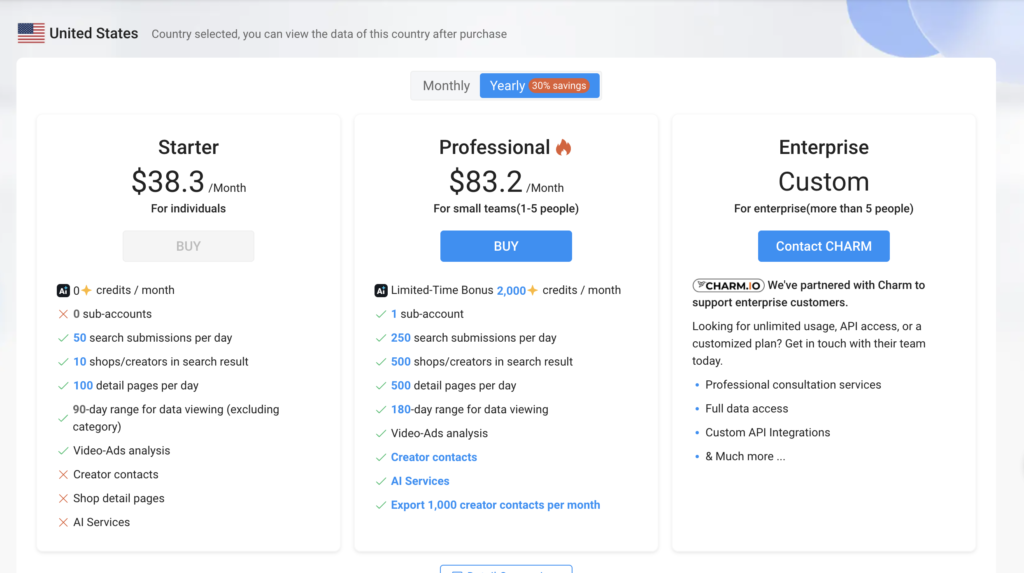Screen dimensions: 1024x573
Task: Select the United States country label
Action: click(x=93, y=33)
